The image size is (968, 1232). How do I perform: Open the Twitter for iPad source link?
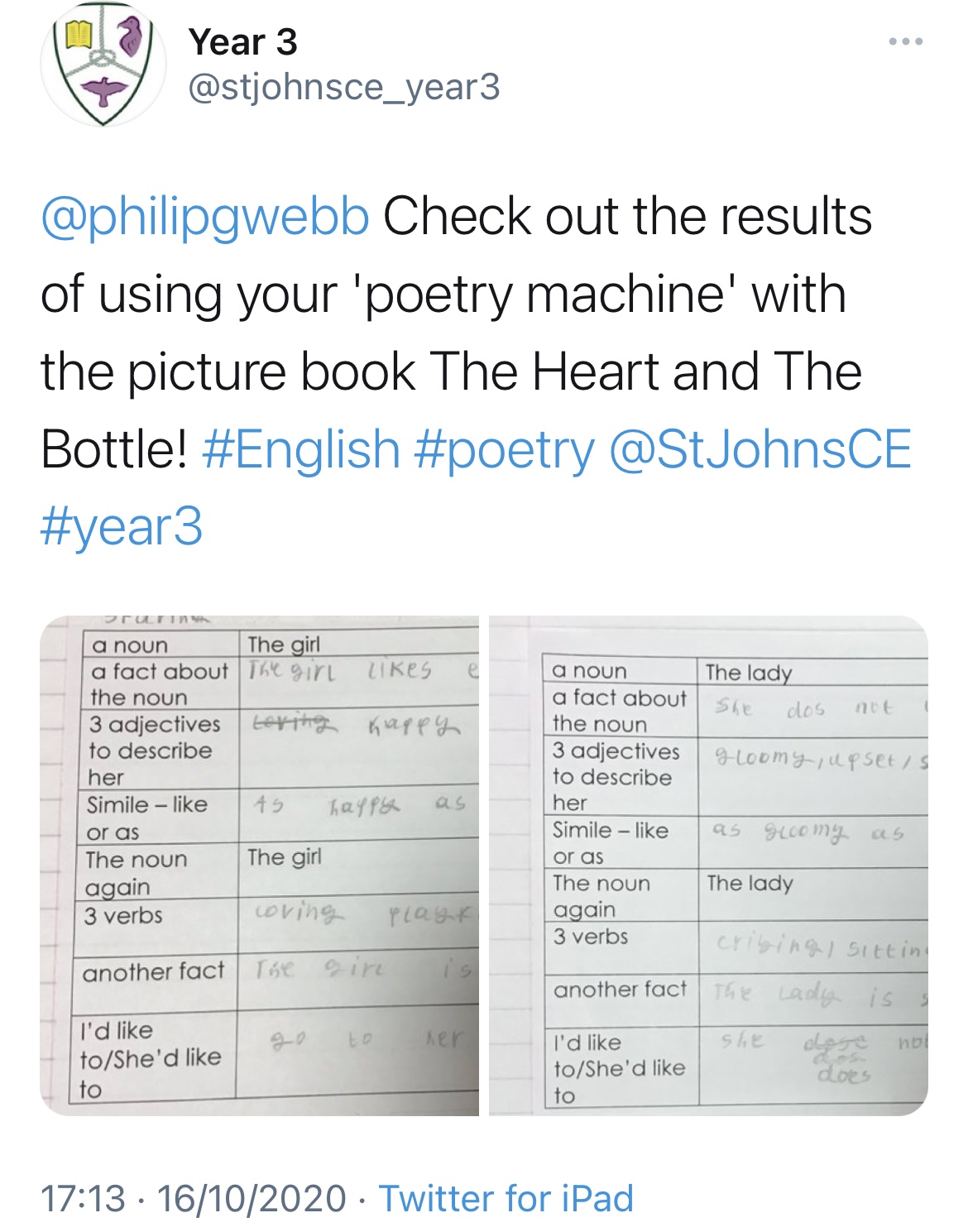tap(506, 1198)
